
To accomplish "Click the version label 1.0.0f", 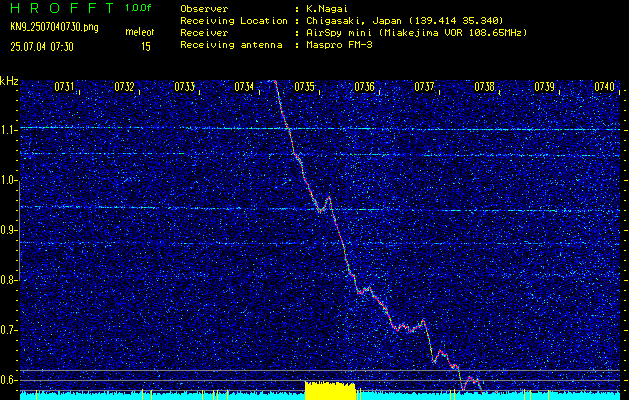I will (x=138, y=8).
